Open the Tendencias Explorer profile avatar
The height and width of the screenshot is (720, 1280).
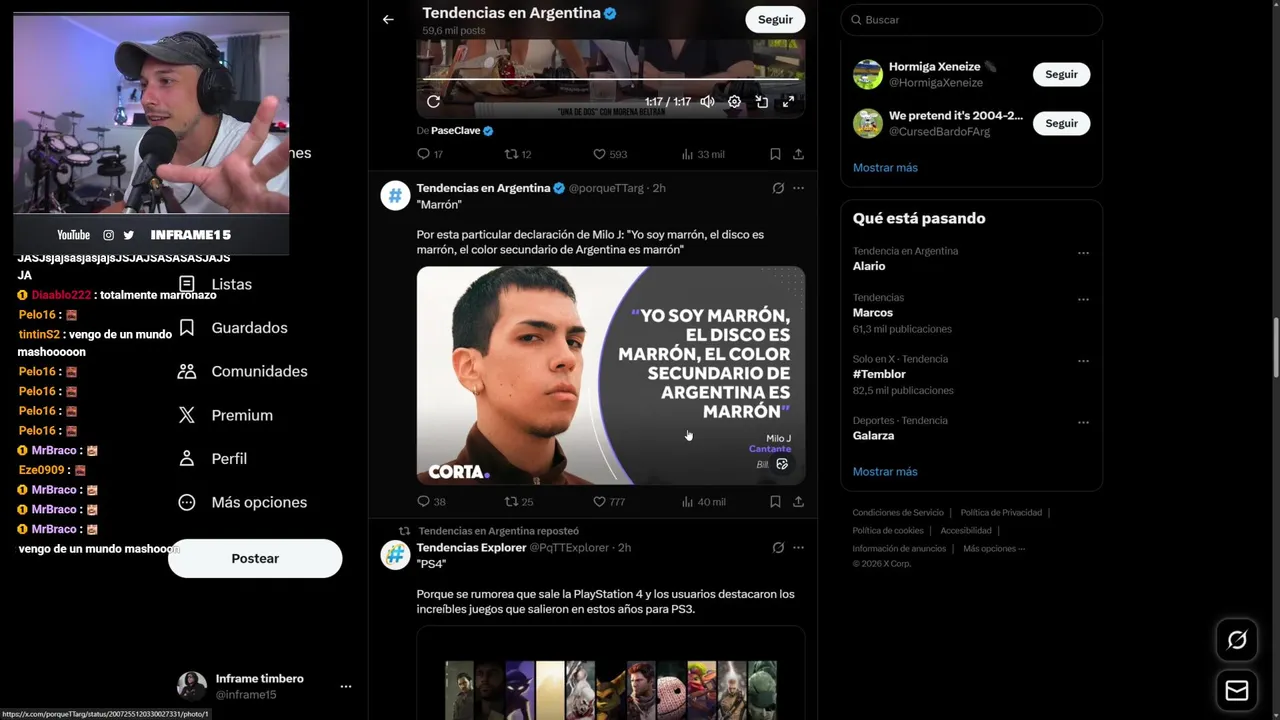click(x=396, y=555)
